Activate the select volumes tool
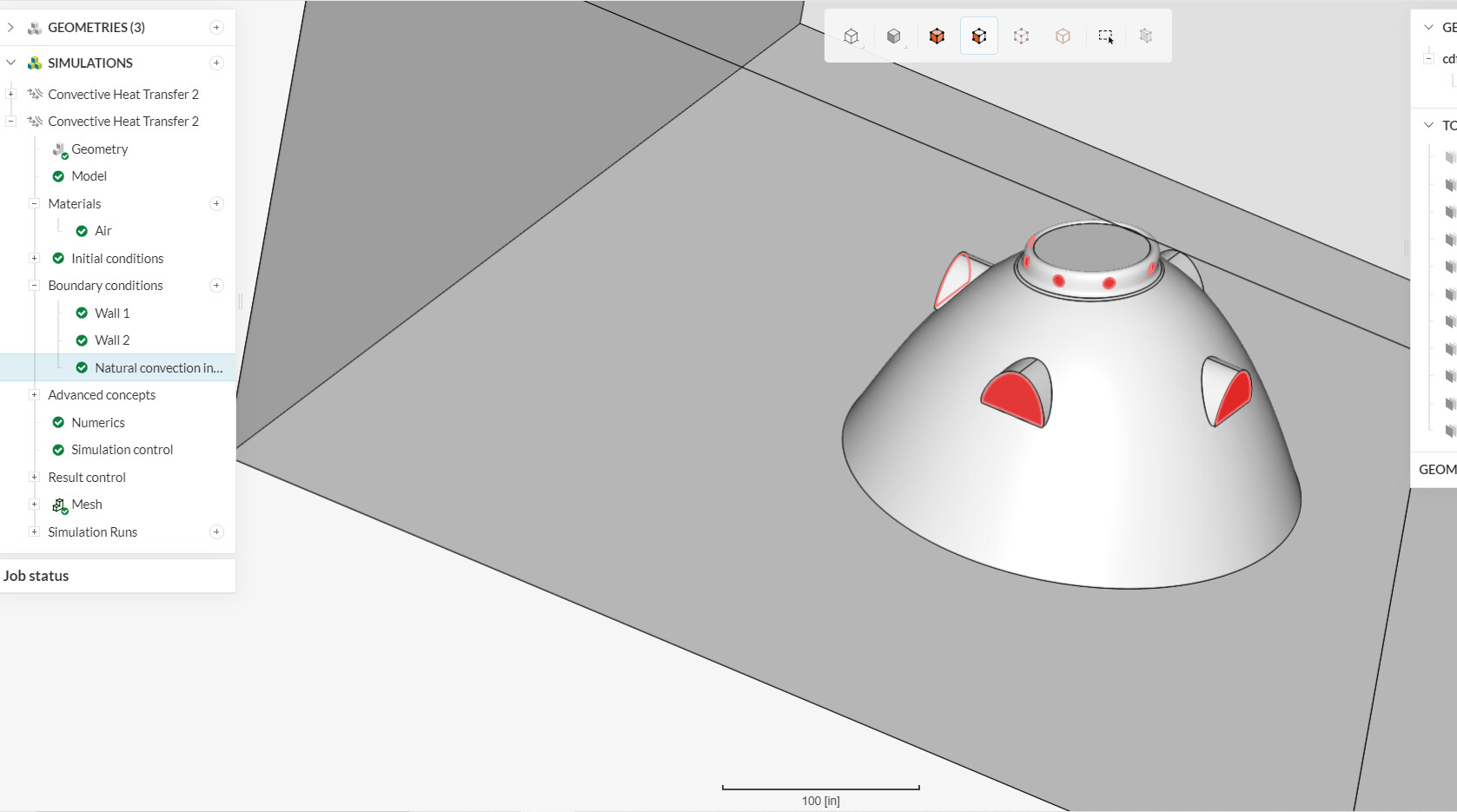 click(937, 36)
